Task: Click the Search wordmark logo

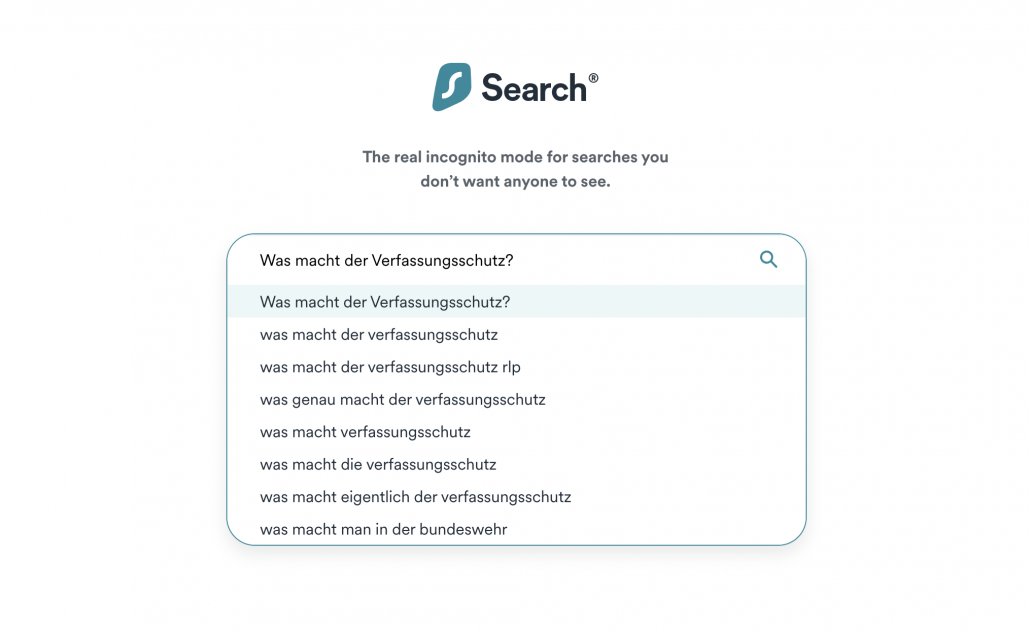Action: tap(535, 88)
